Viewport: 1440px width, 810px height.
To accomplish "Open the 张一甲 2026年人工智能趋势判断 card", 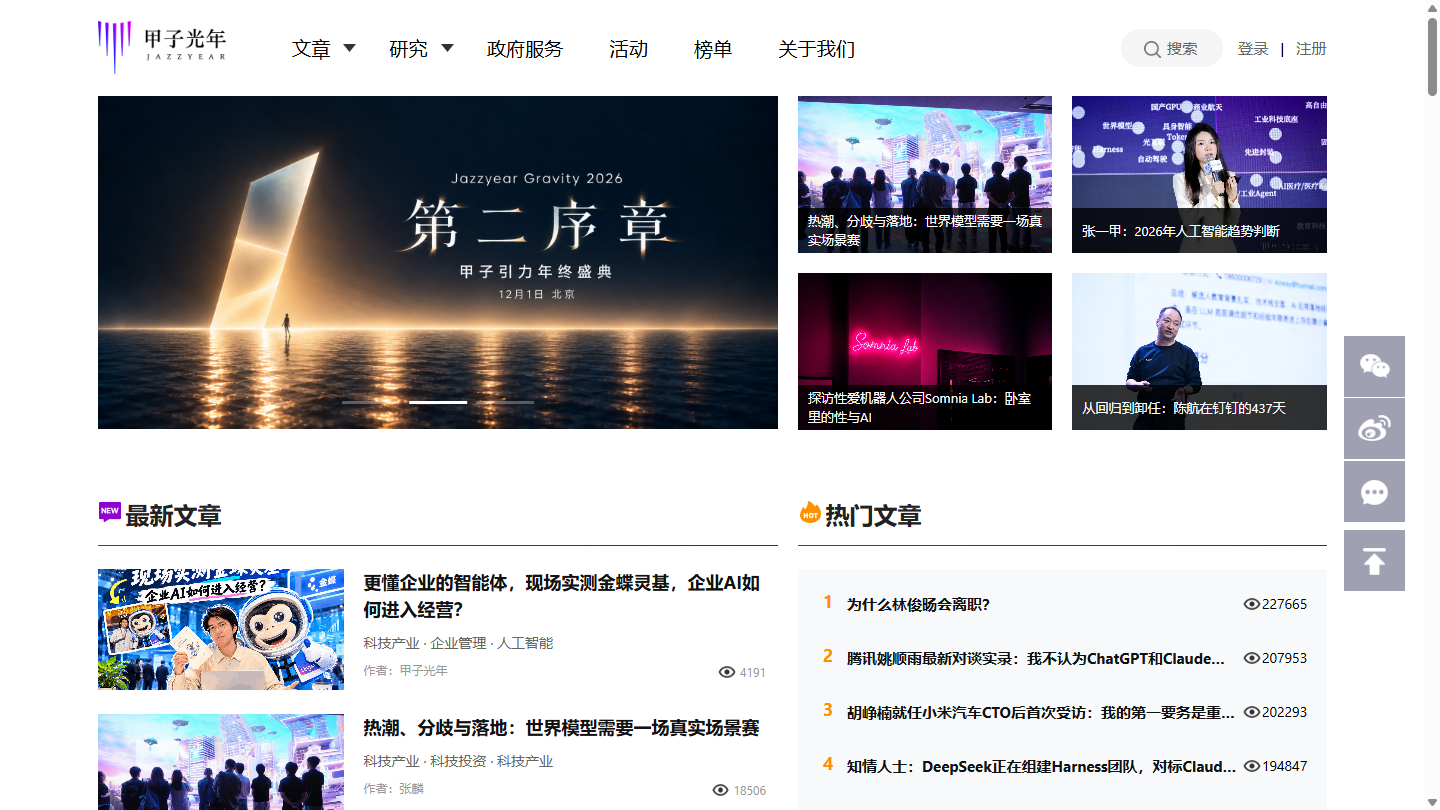I will coord(1199,174).
